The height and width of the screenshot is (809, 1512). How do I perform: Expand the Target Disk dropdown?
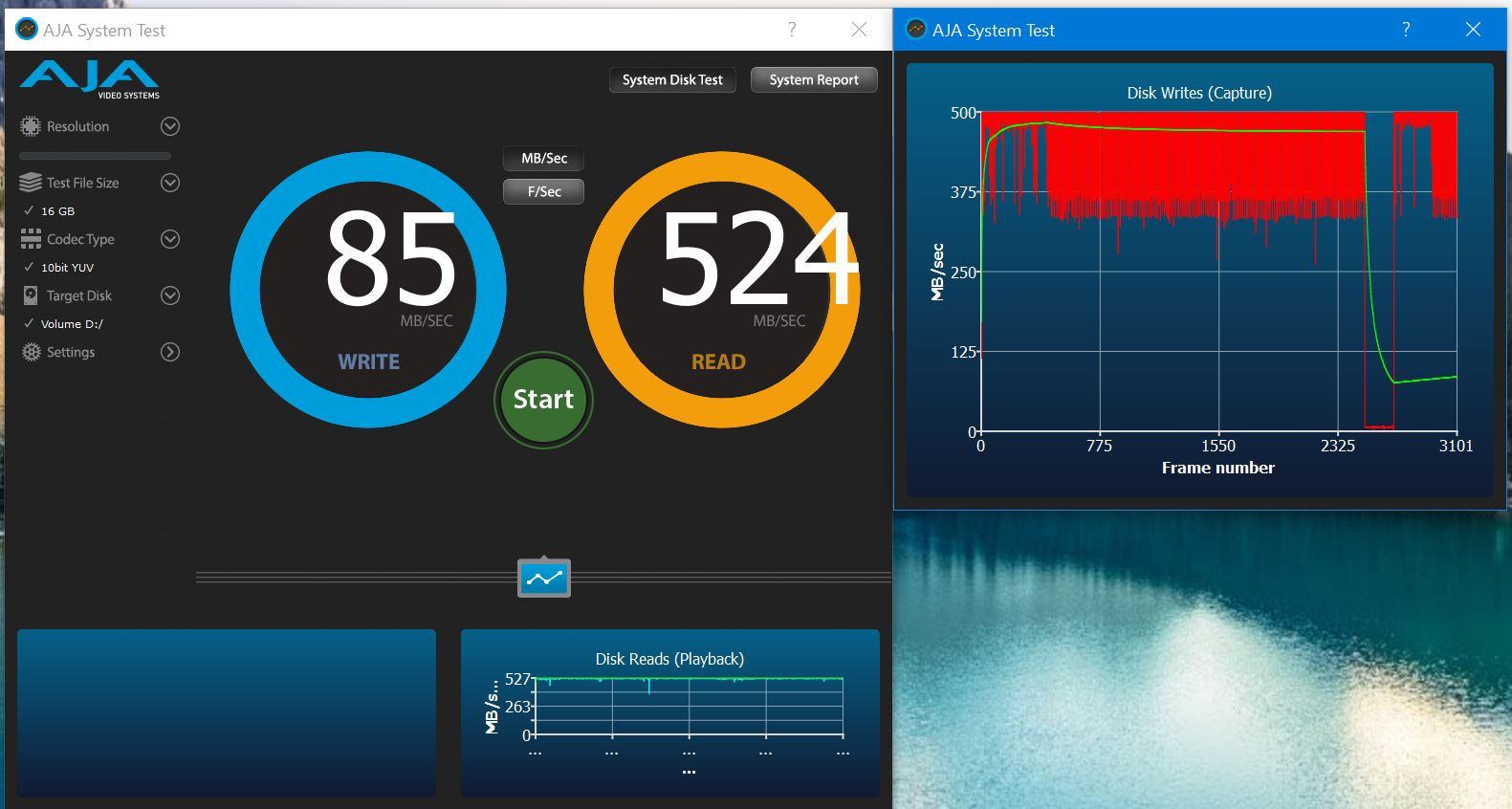(x=170, y=295)
